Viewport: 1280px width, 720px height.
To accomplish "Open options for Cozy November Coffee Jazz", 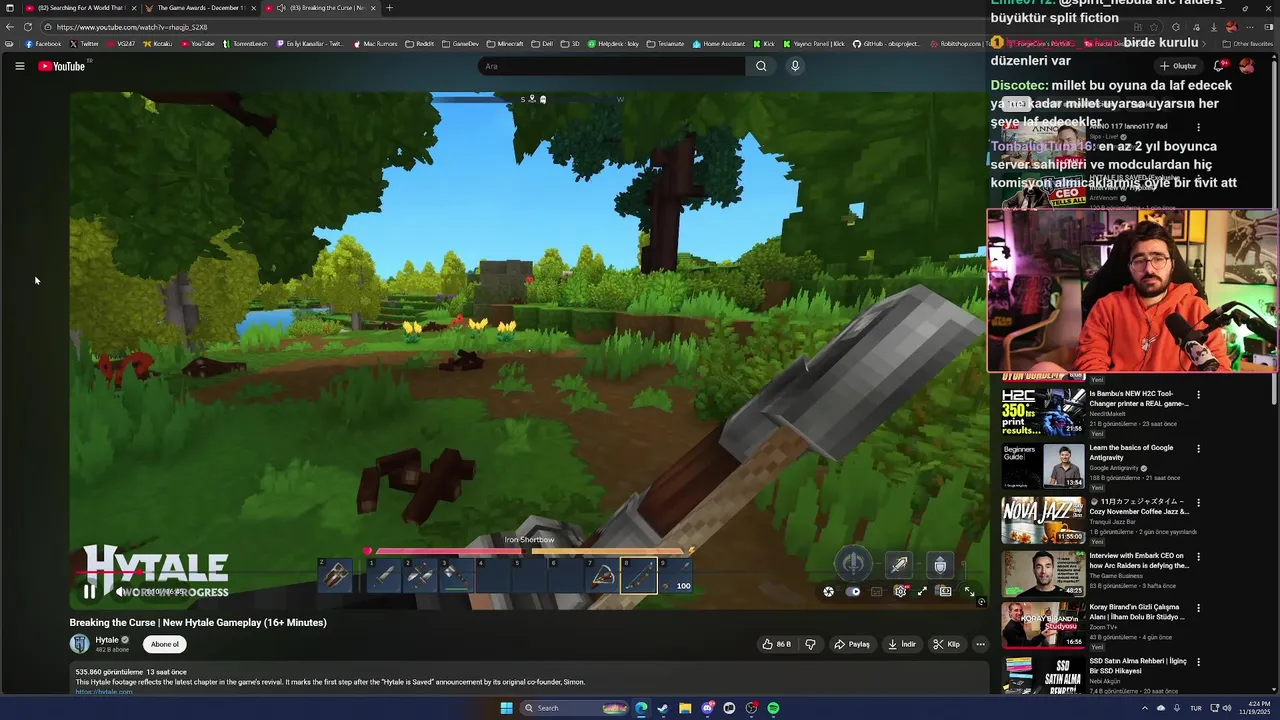I will pyautogui.click(x=1198, y=502).
